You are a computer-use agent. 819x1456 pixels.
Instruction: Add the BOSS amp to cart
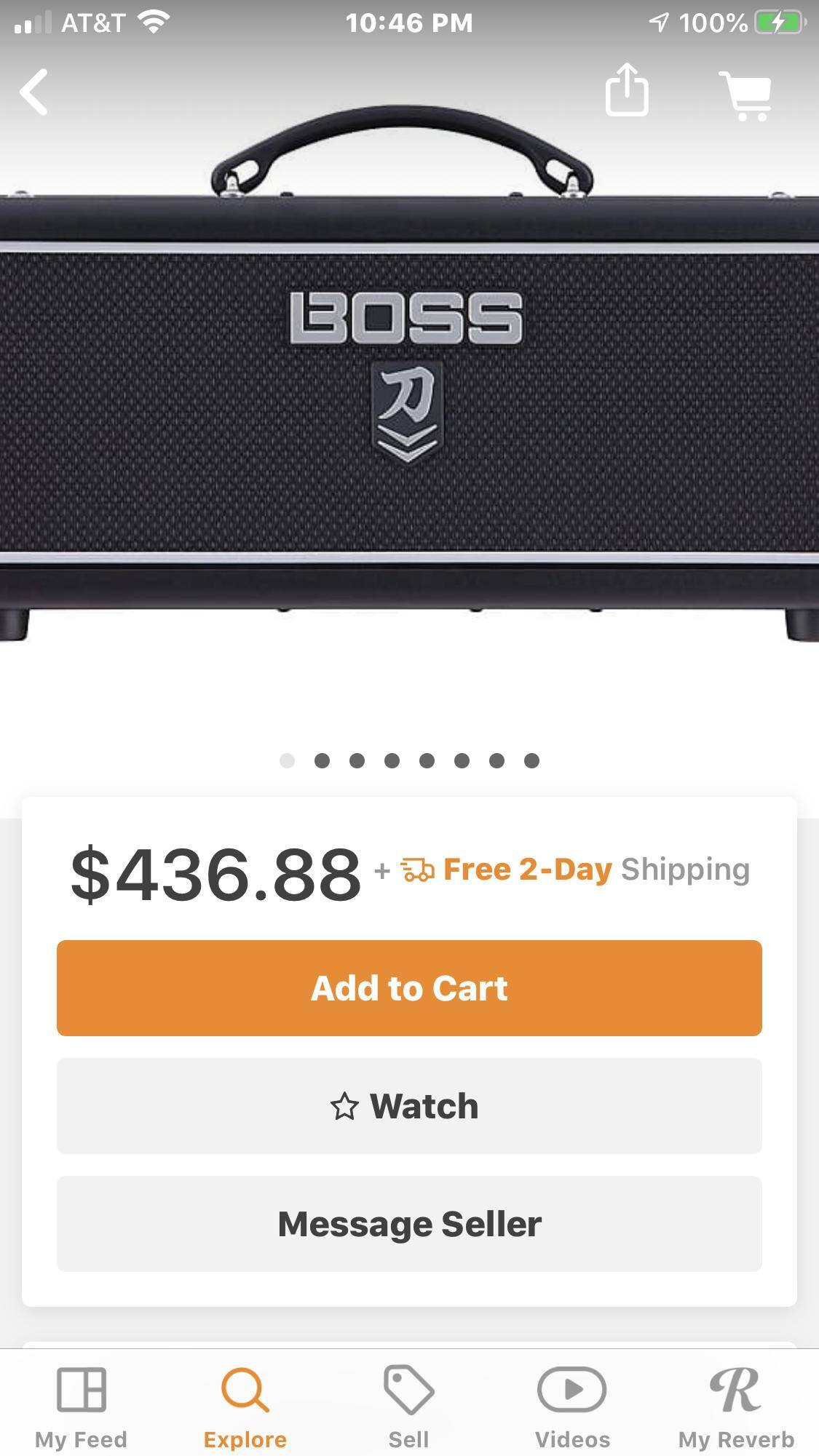tap(409, 988)
